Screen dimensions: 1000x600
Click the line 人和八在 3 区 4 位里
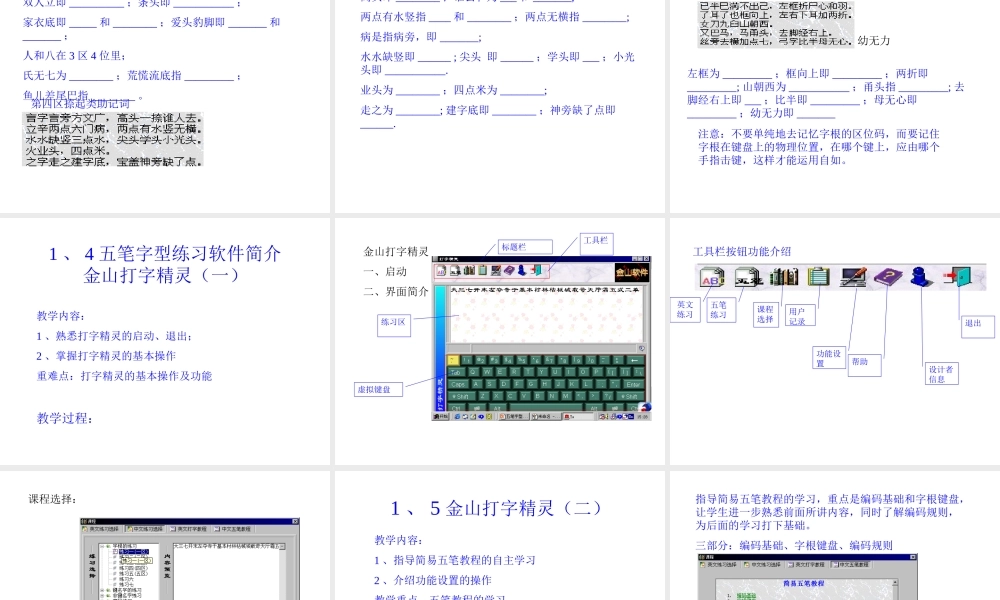[x=74, y=55]
